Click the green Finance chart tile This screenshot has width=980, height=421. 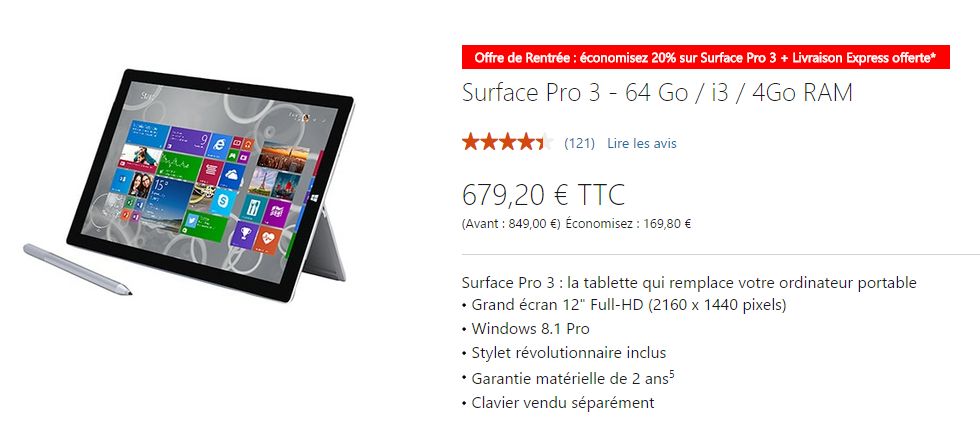(x=179, y=166)
